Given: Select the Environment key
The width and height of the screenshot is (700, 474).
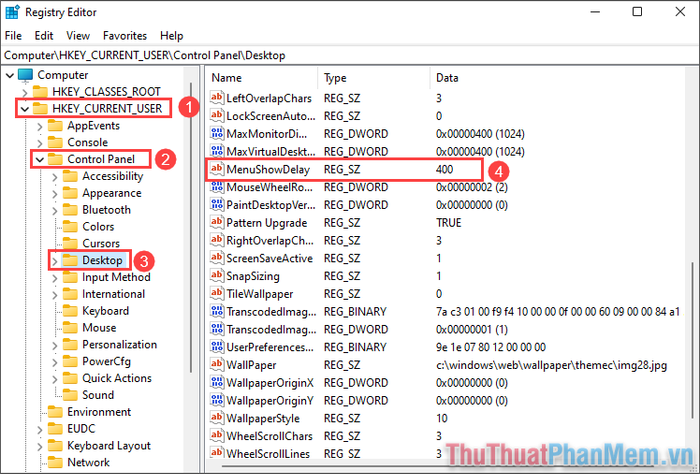Looking at the screenshot, I should tap(99, 412).
